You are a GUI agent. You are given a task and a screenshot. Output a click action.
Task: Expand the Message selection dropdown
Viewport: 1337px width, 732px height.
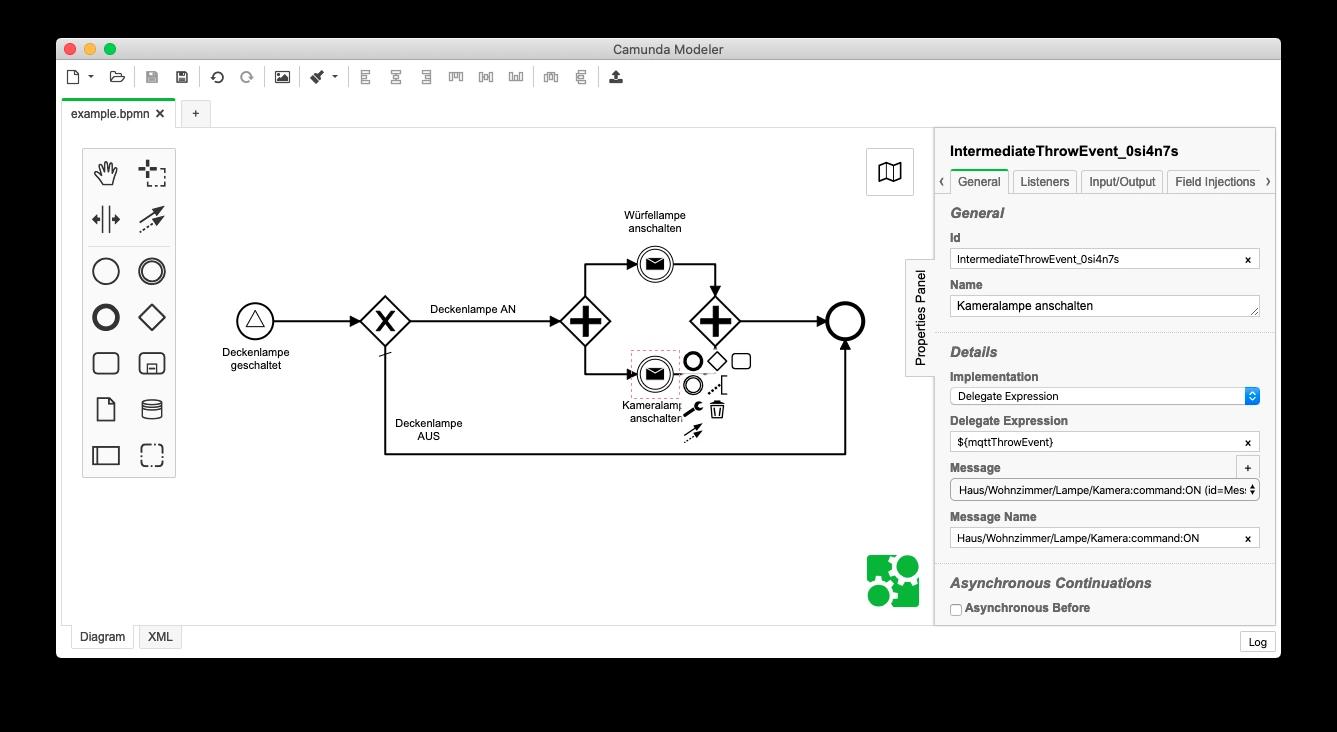[x=1104, y=490]
